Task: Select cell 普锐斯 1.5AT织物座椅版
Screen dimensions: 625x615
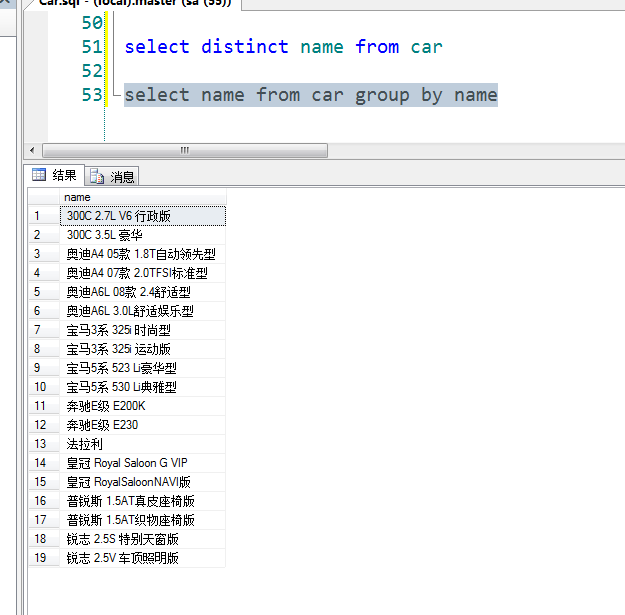Action: pyautogui.click(x=143, y=520)
